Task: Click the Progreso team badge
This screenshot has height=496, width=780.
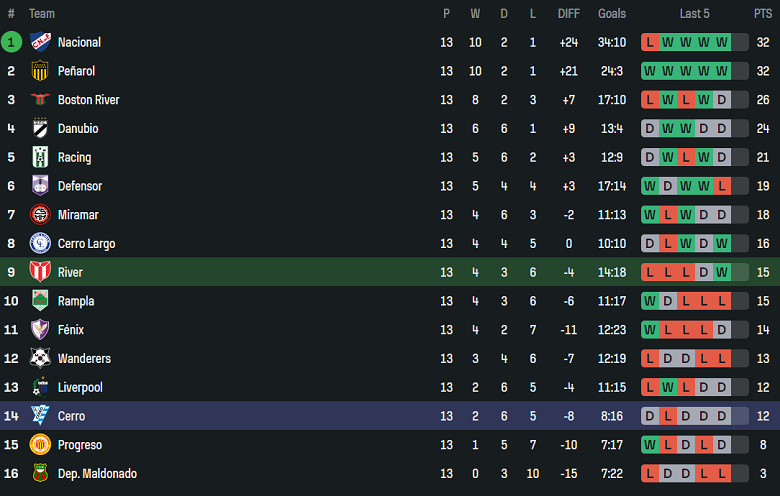Action: (x=40, y=445)
